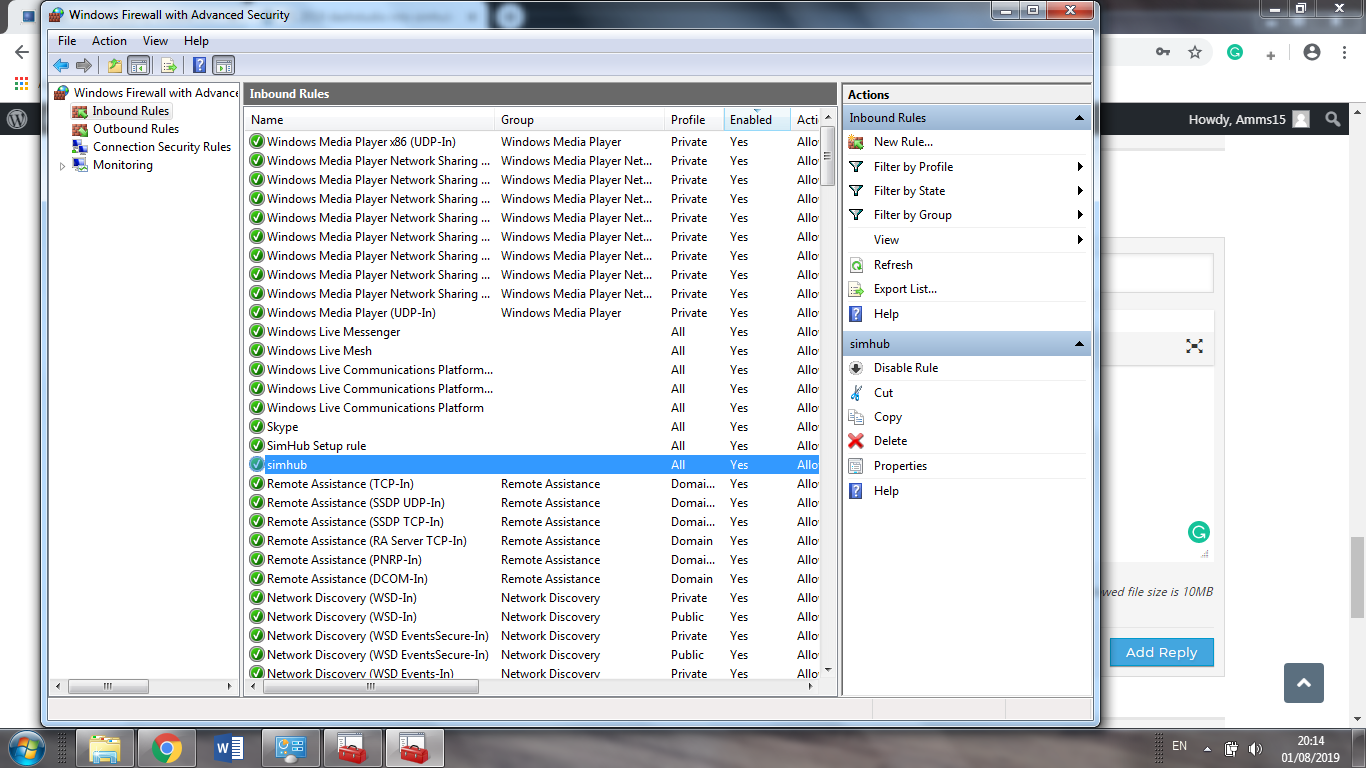This screenshot has width=1366, height=768.
Task: Select Windows Firewall with Advanced Security root node
Action: pos(148,93)
